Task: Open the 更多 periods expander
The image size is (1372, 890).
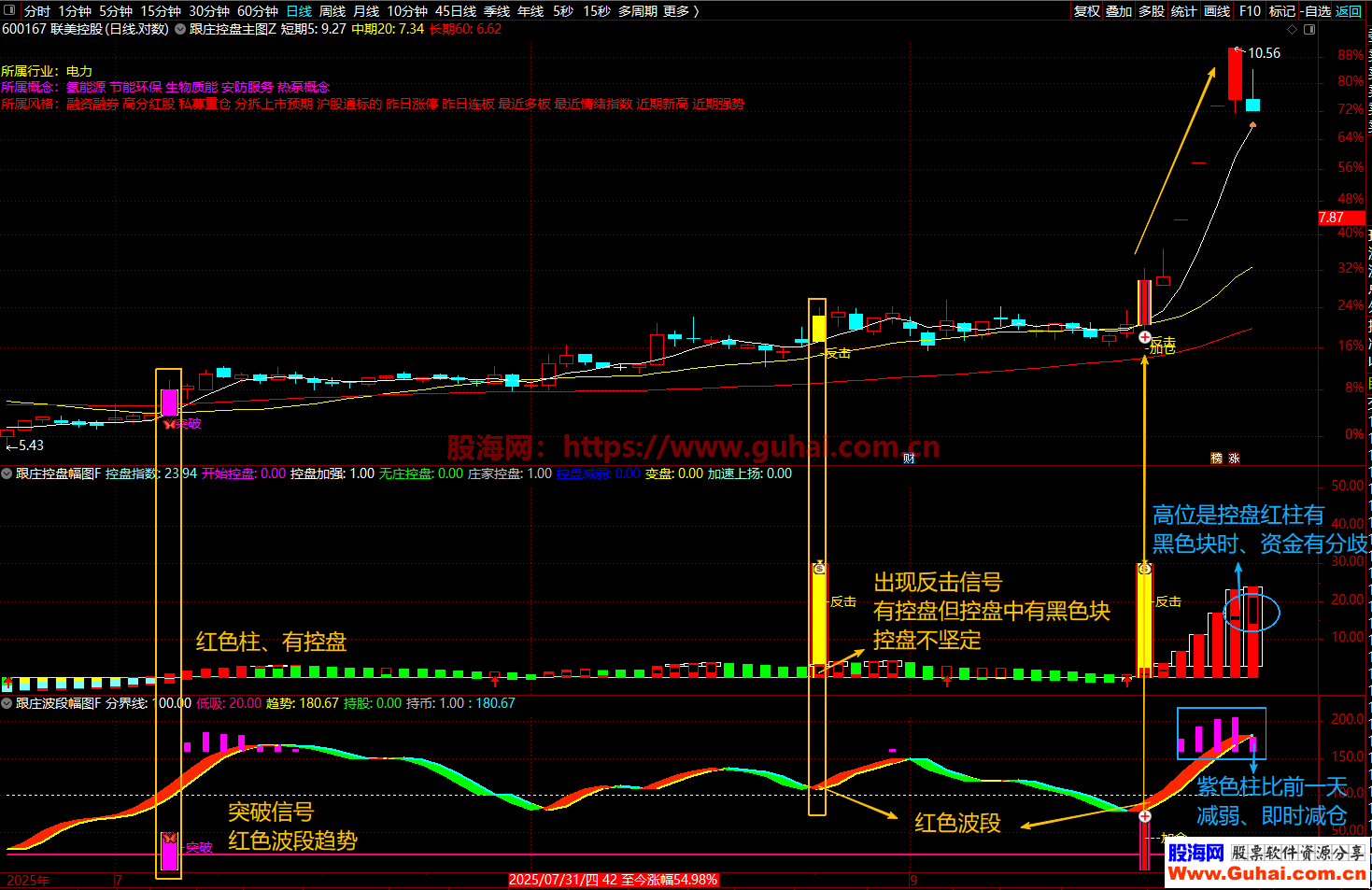Action: (x=681, y=11)
